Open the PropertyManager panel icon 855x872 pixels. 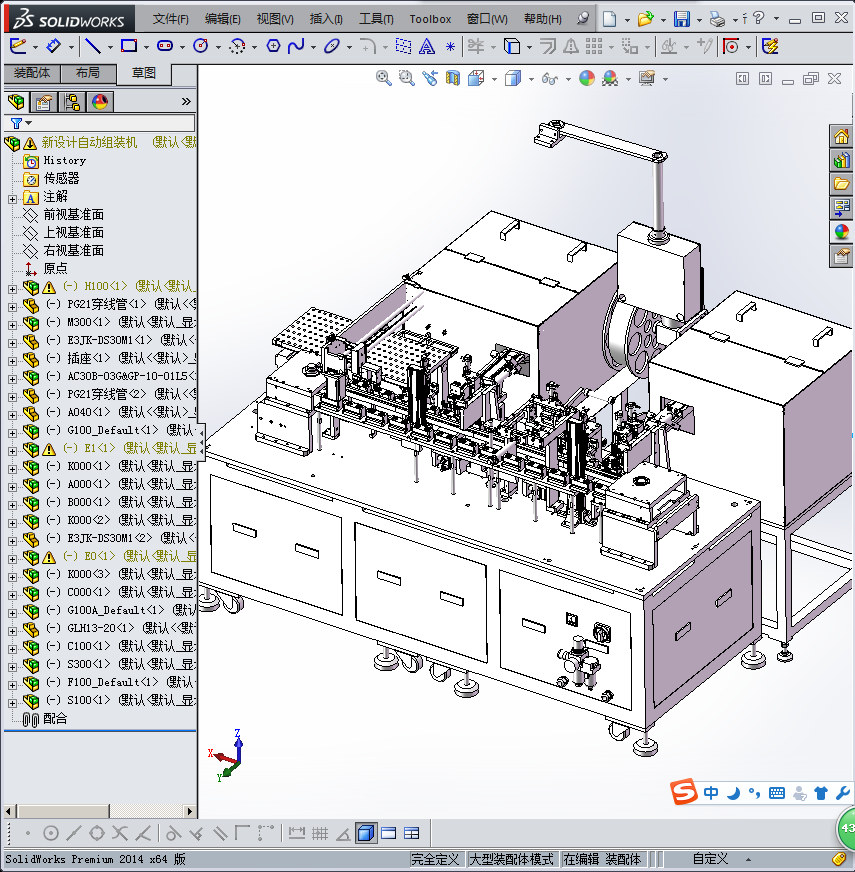(43, 102)
